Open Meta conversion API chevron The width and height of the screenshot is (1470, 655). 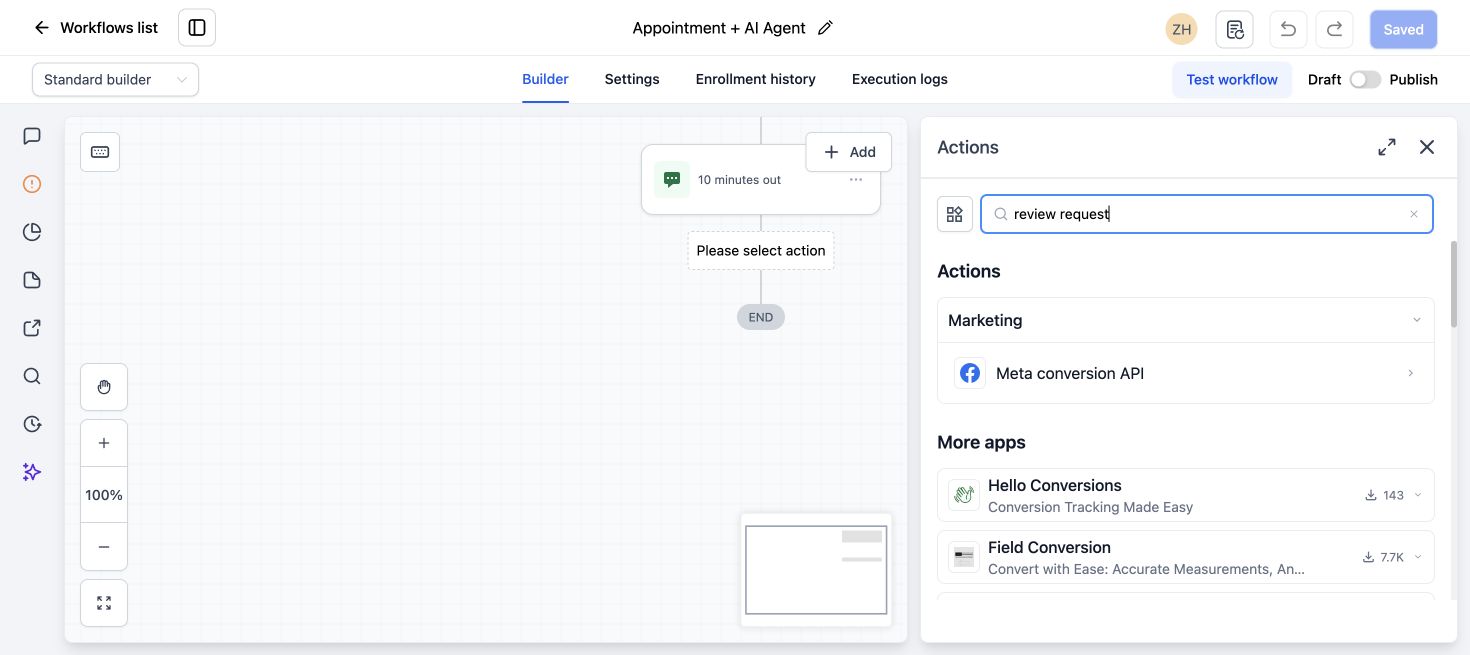click(1411, 373)
